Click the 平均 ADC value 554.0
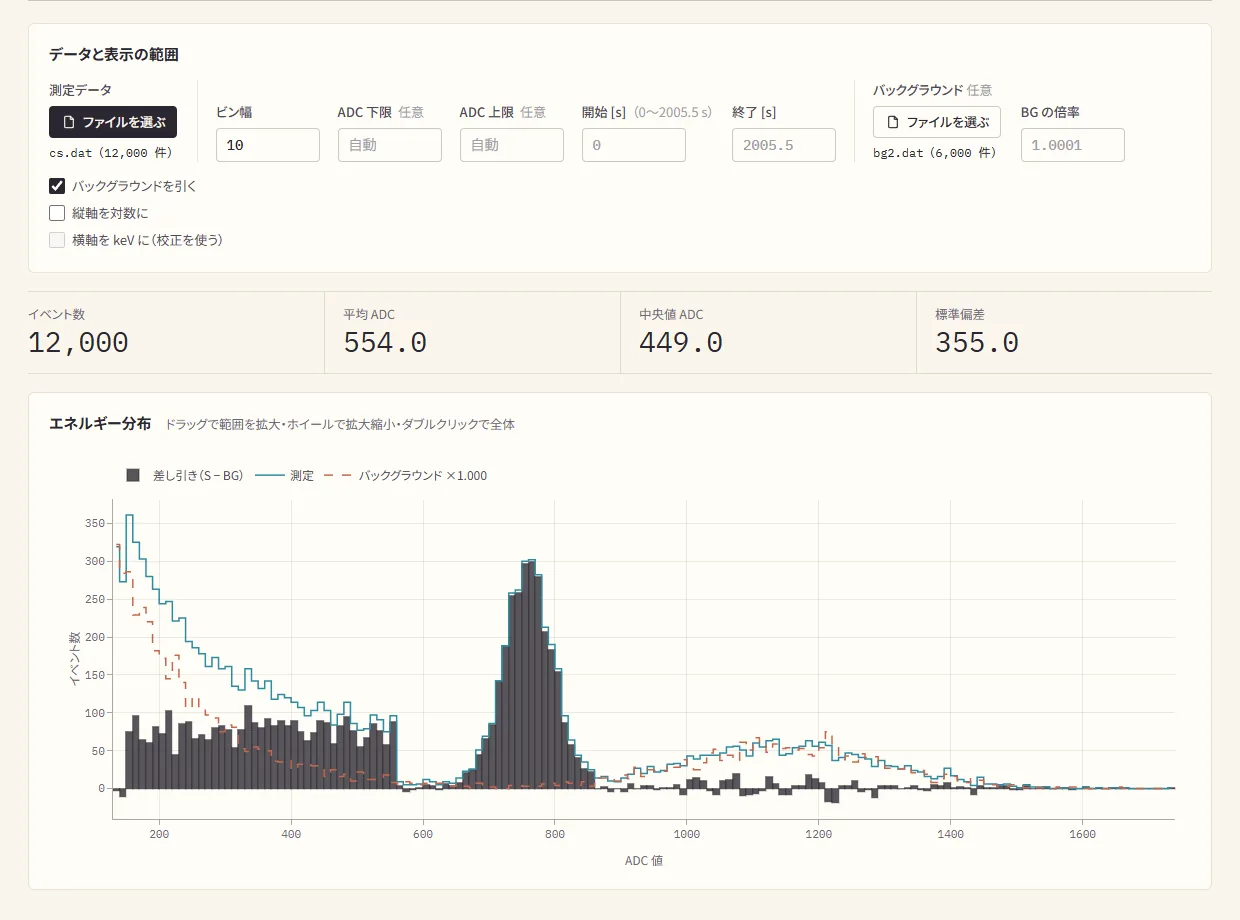Viewport: 1240px width, 920px height. pos(385,343)
